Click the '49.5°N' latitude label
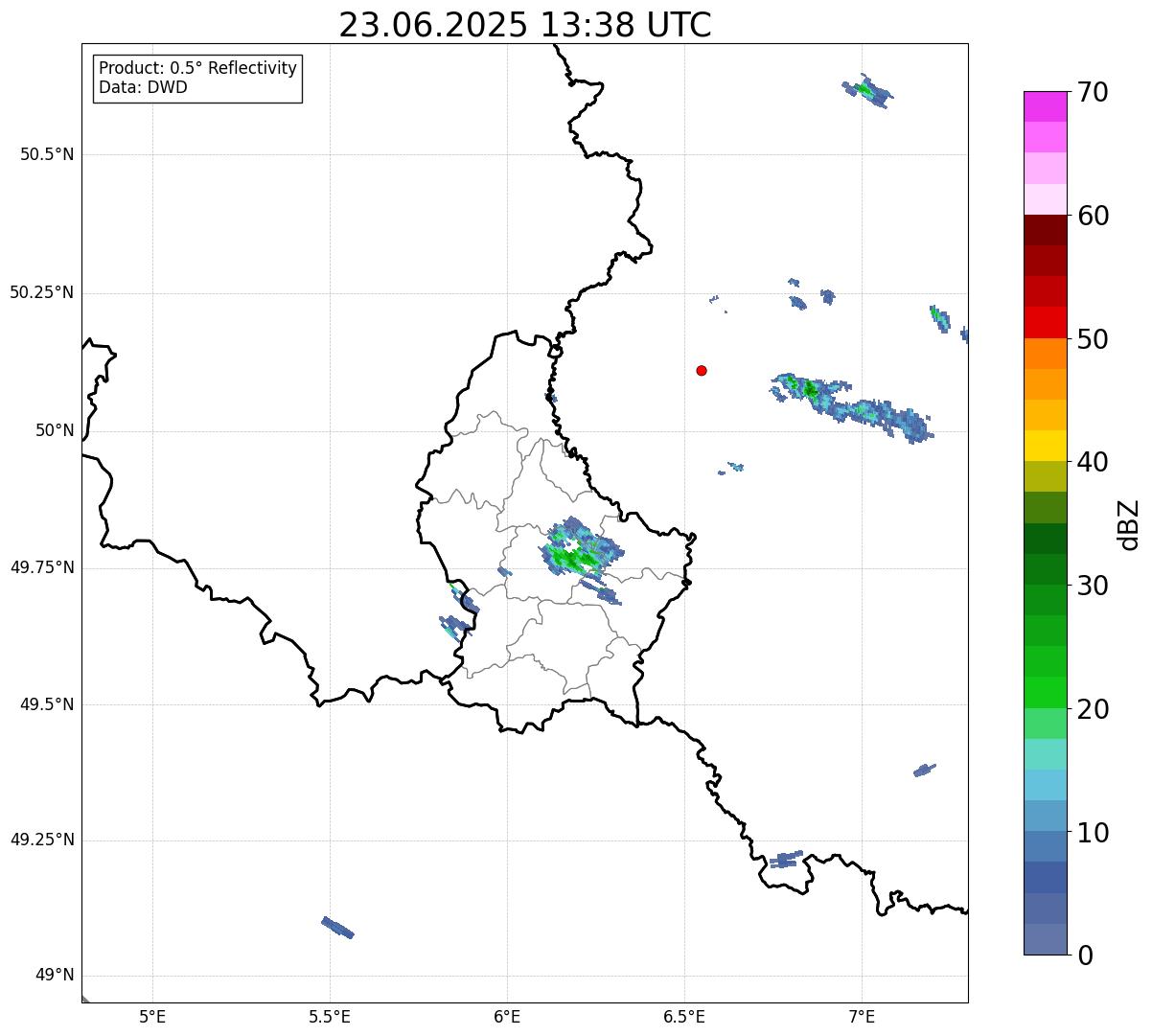The height and width of the screenshot is (1036, 1152). [x=47, y=704]
